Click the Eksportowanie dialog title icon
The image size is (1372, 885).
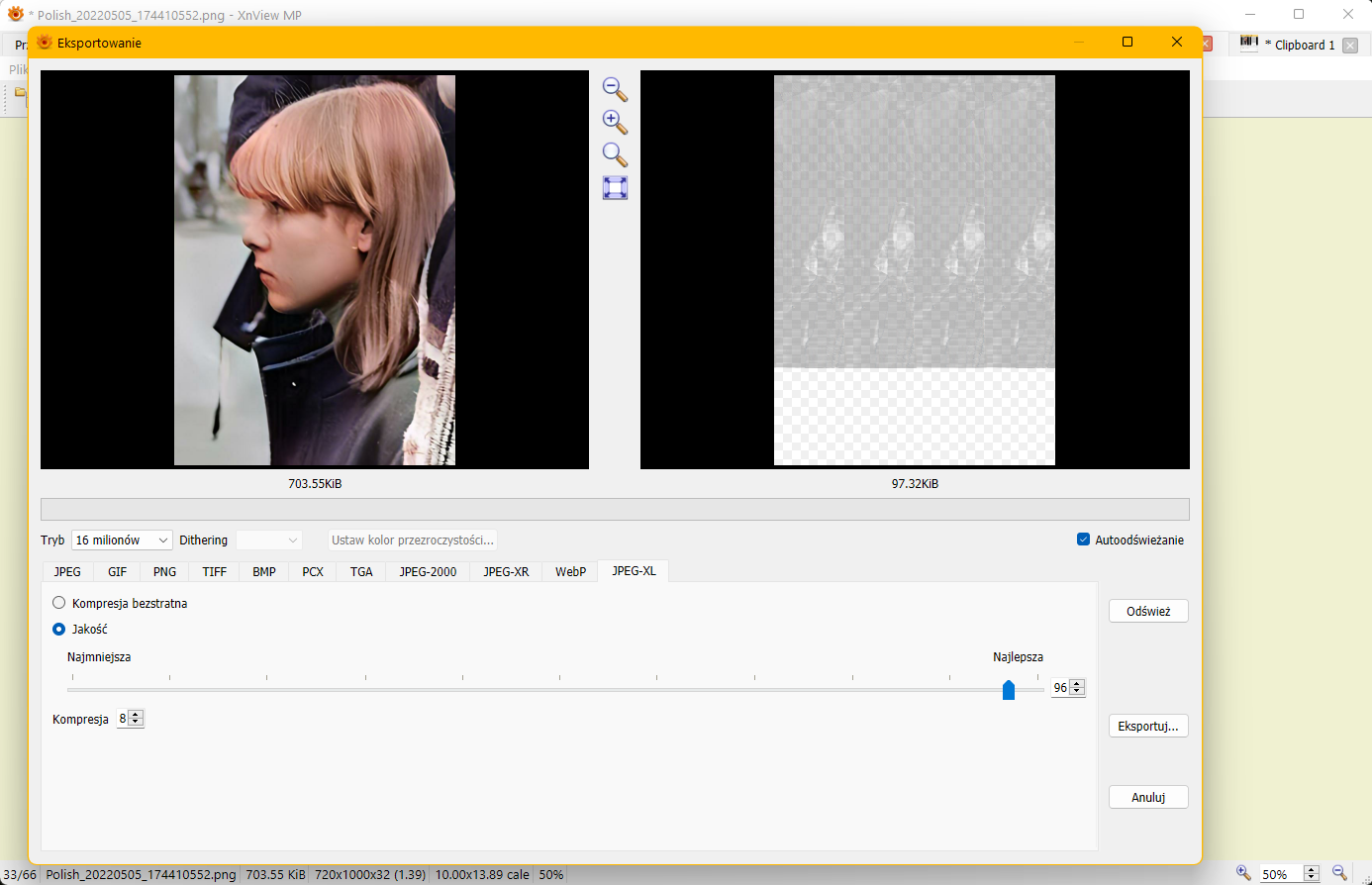coord(45,43)
